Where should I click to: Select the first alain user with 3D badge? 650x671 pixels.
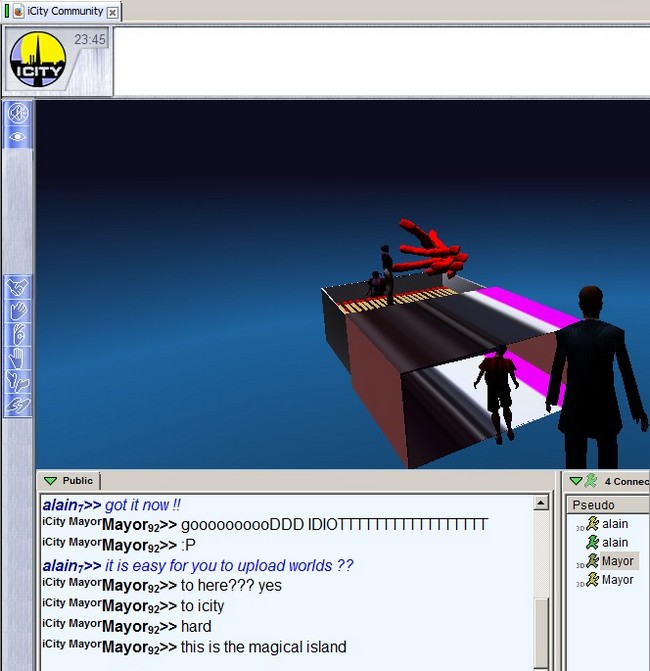pos(615,524)
